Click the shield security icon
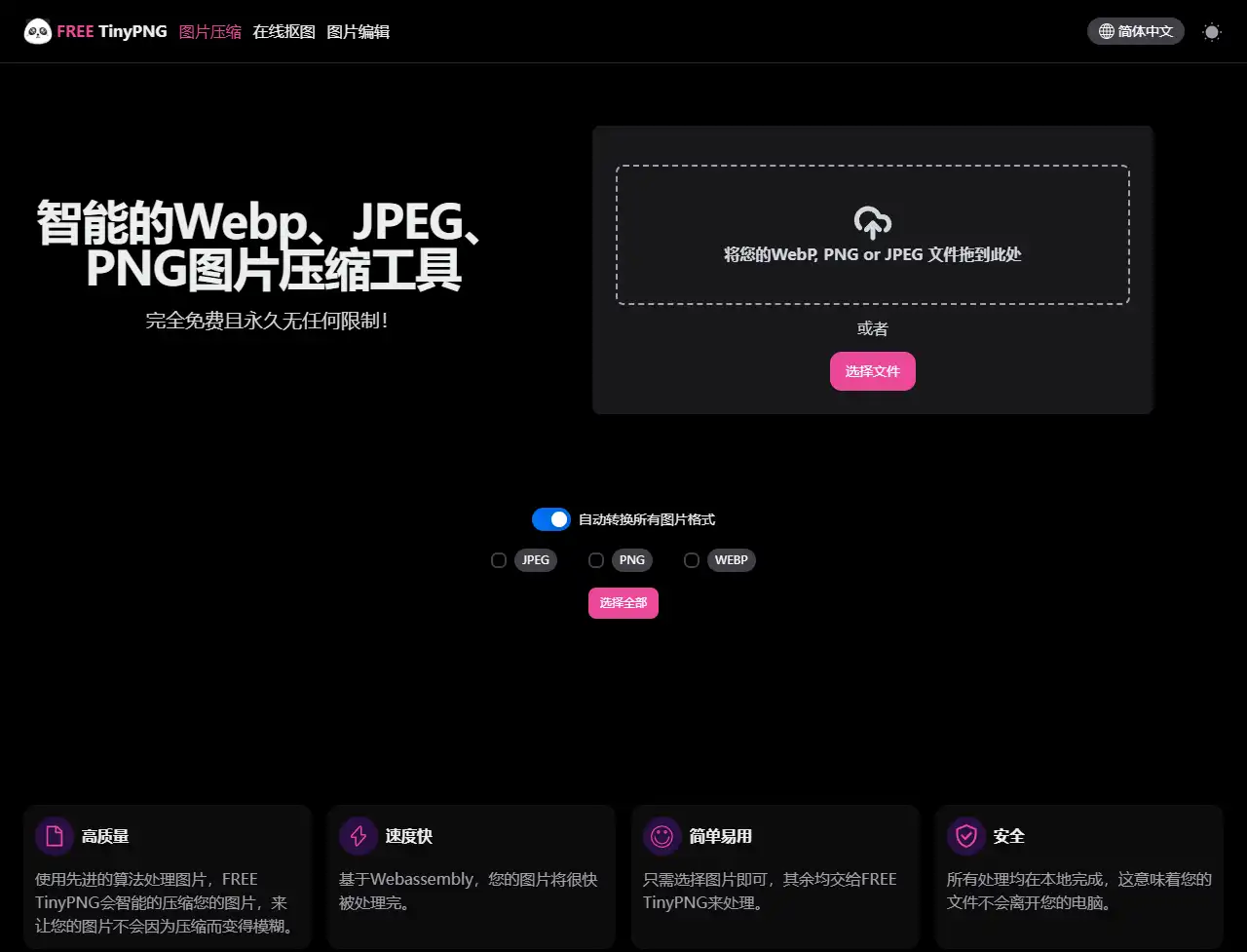The image size is (1247, 952). pyautogui.click(x=966, y=836)
